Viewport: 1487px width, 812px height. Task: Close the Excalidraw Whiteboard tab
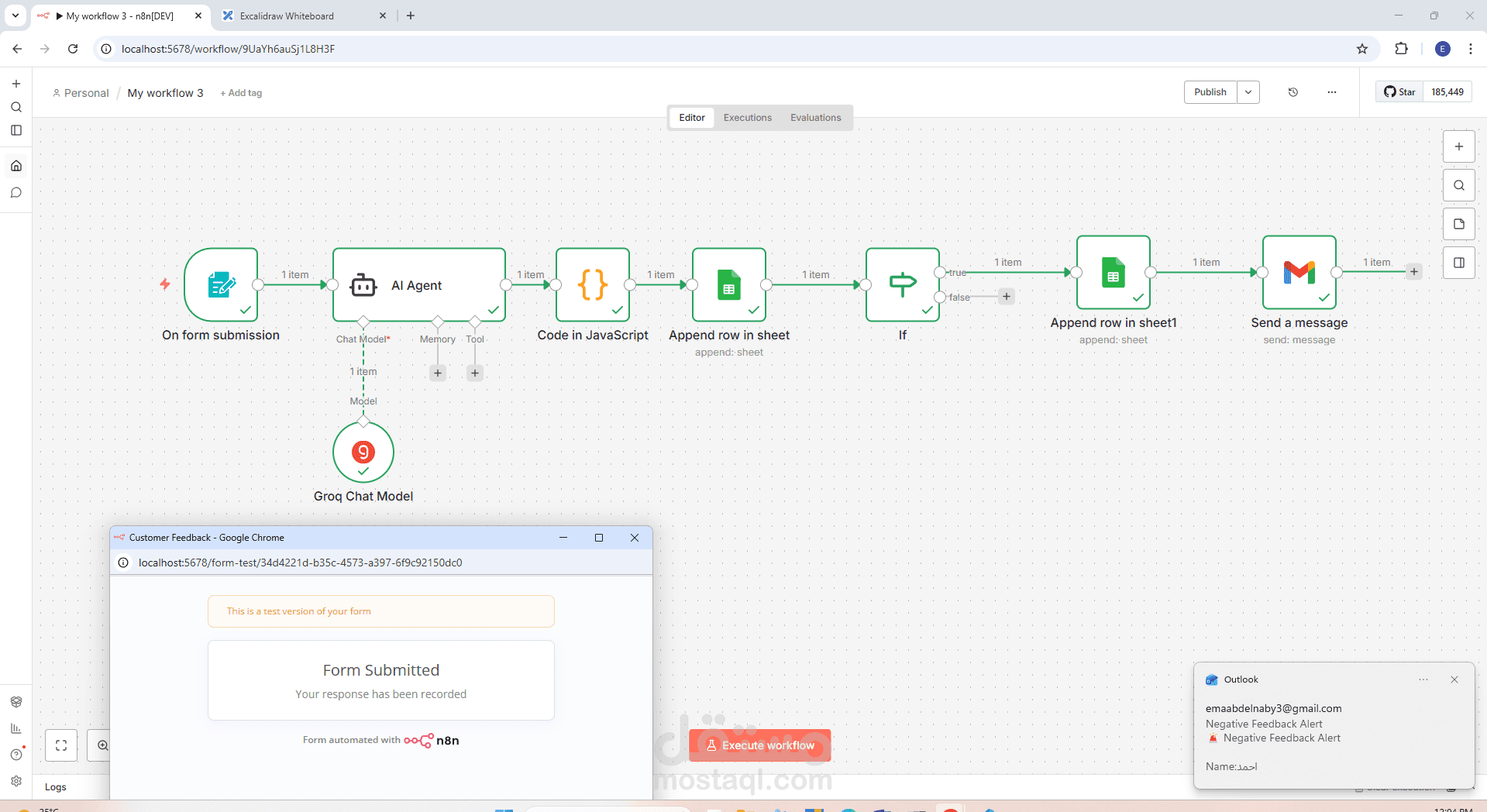click(x=383, y=15)
